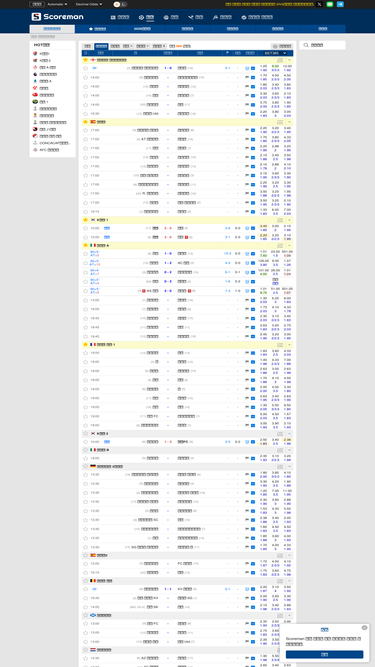Click blue data icon in 0 - 3 live row
The width and height of the screenshot is (375, 667).
click(x=253, y=282)
